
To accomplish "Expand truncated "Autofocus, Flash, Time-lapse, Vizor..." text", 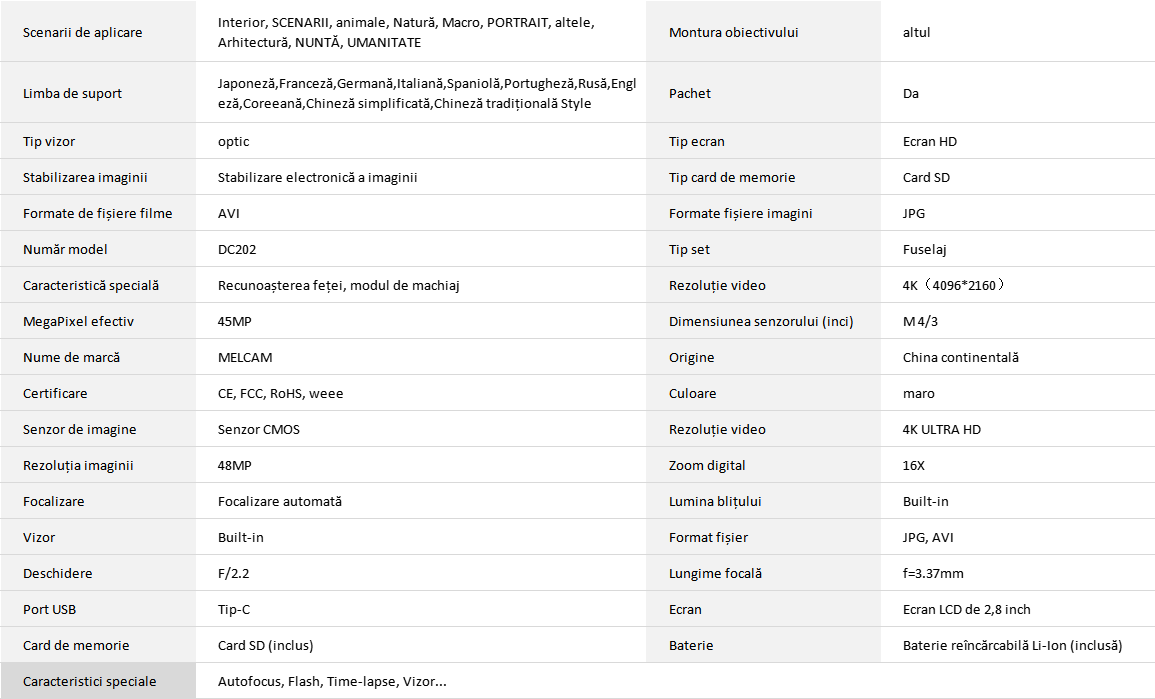I will coord(332,682).
